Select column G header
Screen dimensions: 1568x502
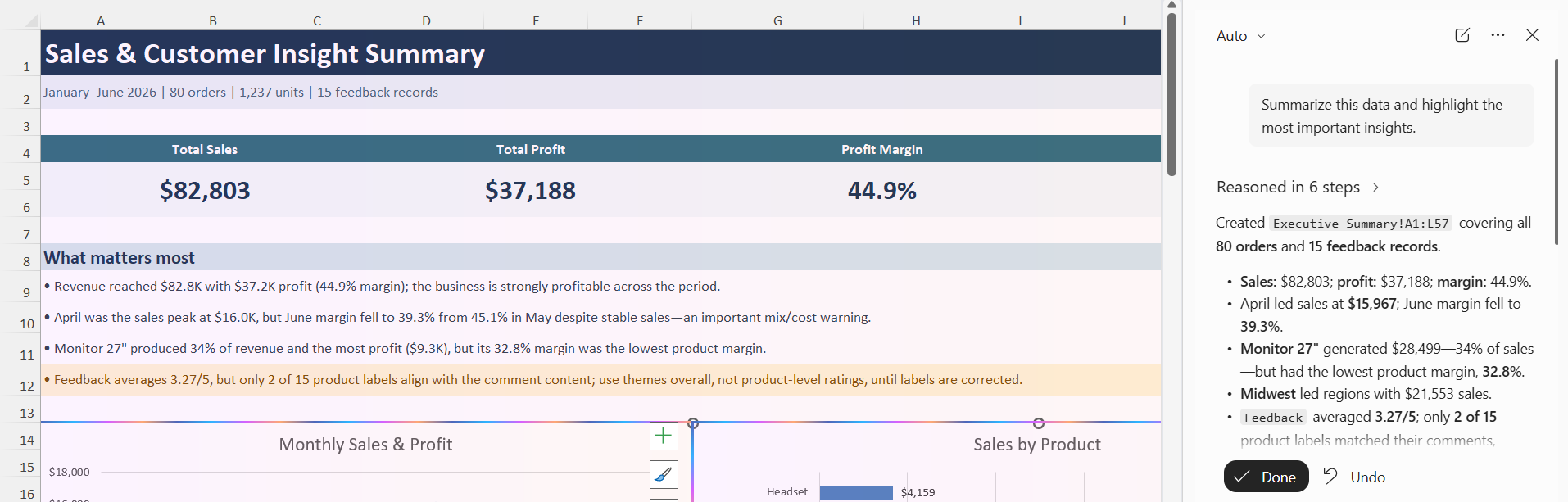777,21
